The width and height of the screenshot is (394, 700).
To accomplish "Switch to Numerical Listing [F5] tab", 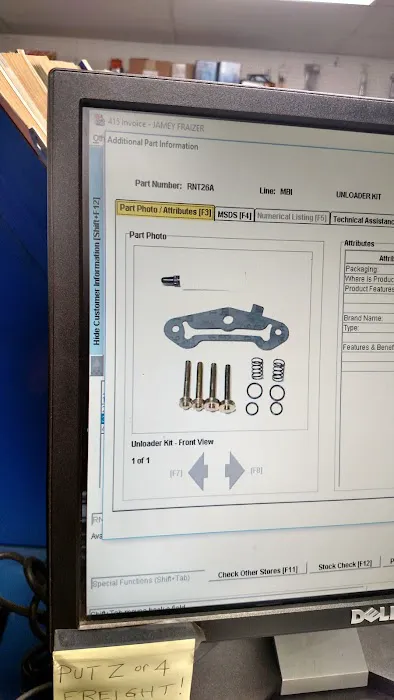I will click(x=292, y=217).
